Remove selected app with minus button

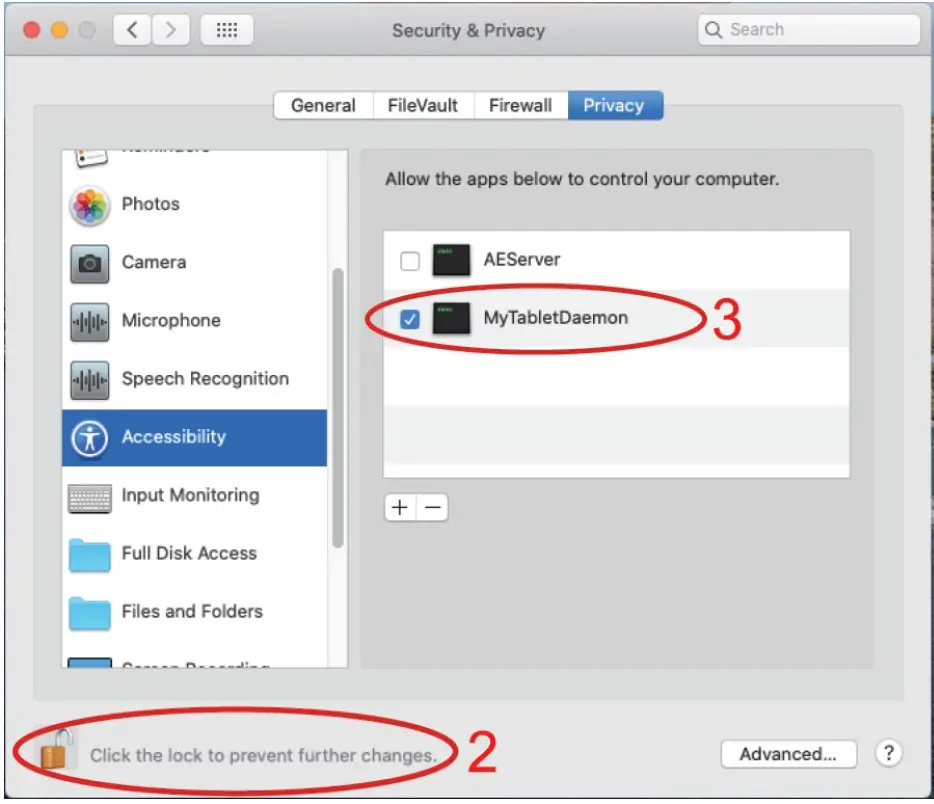tap(432, 507)
